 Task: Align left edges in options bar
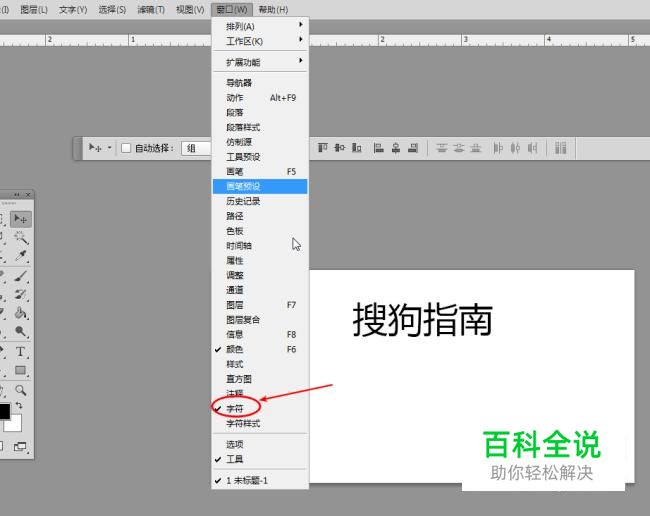click(x=378, y=148)
